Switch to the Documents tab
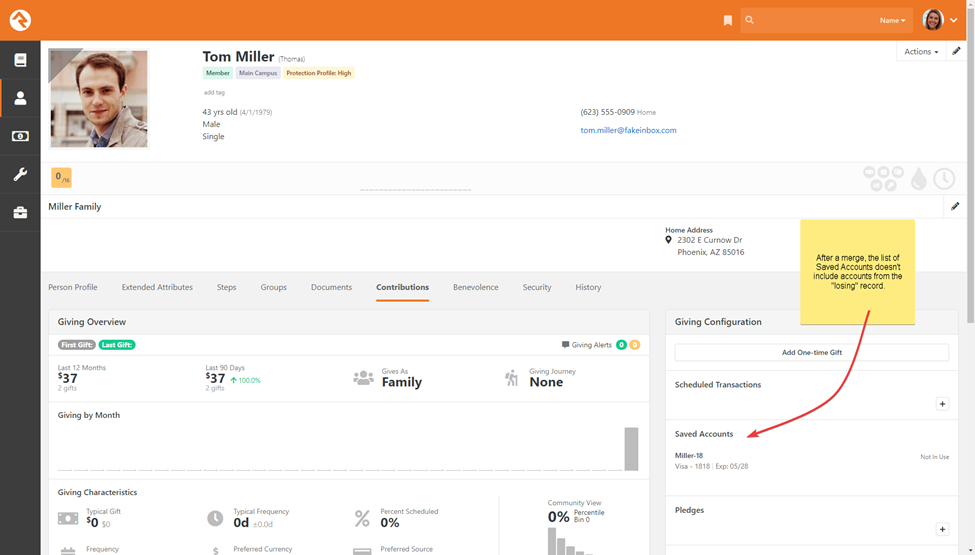The height and width of the screenshot is (555, 975). [x=331, y=287]
